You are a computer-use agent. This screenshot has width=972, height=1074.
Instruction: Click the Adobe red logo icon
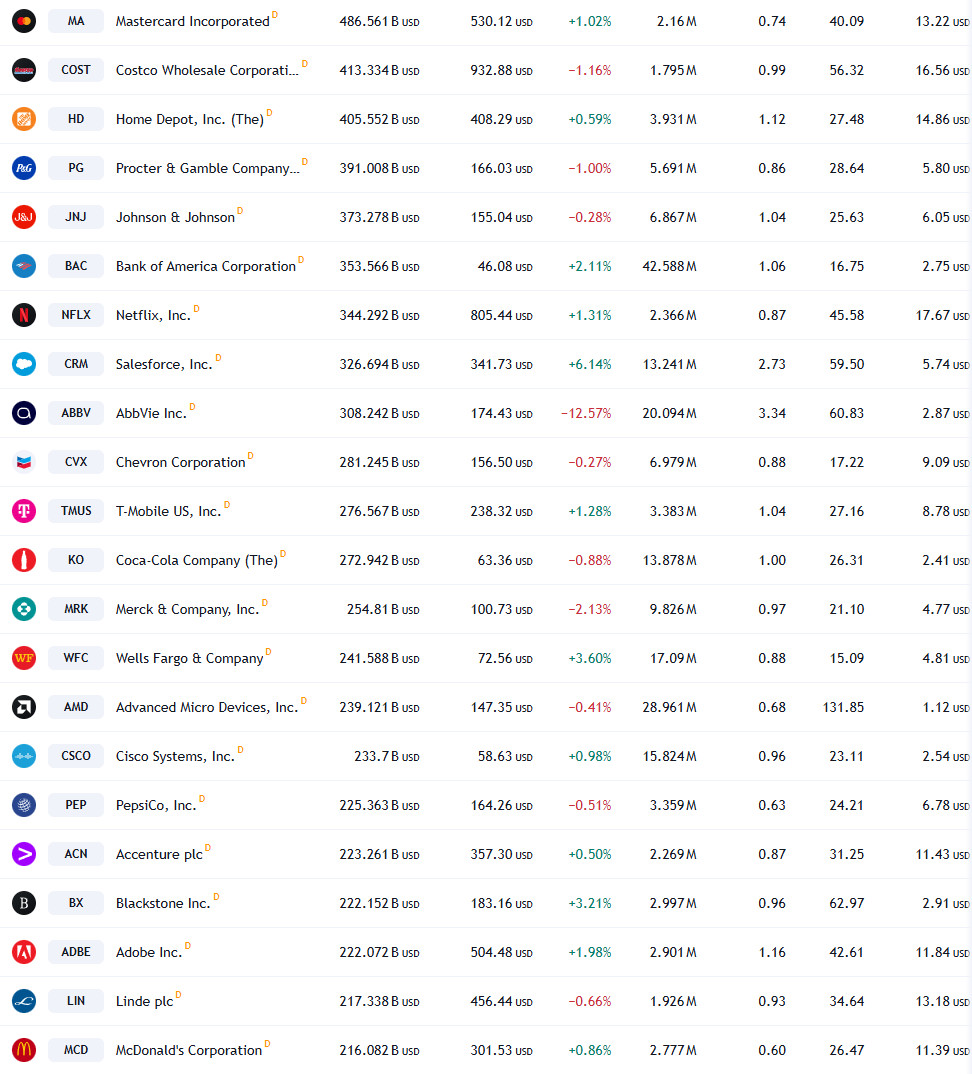point(24,952)
